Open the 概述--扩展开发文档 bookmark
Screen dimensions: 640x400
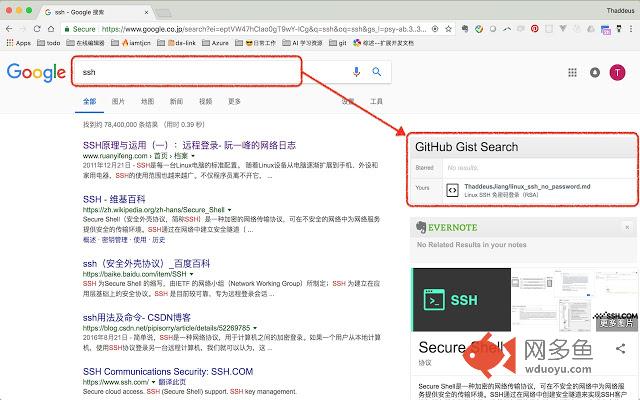pos(383,42)
